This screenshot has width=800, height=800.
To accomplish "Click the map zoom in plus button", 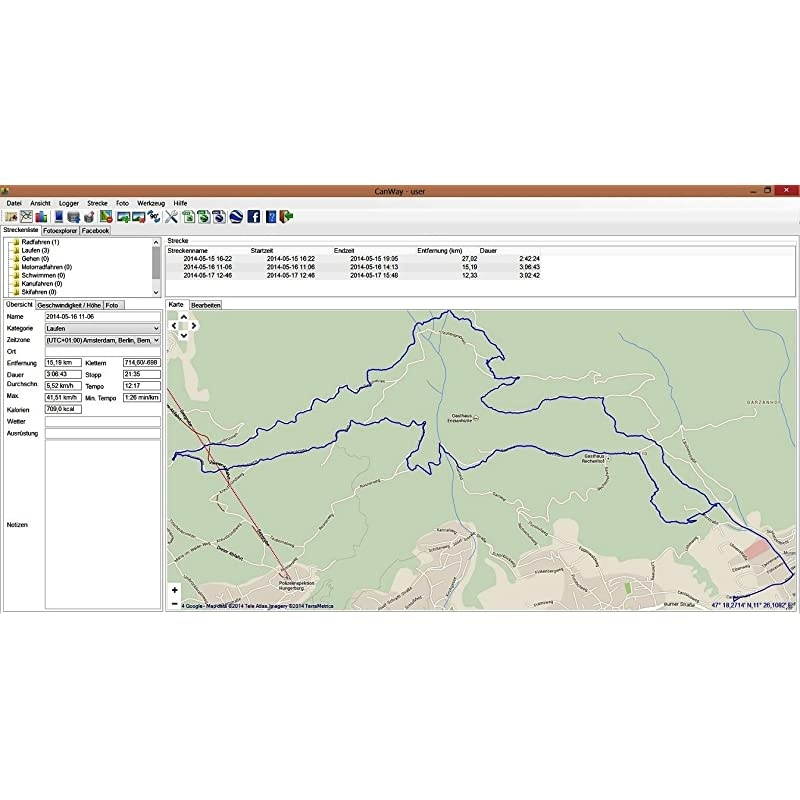I will tap(175, 590).
